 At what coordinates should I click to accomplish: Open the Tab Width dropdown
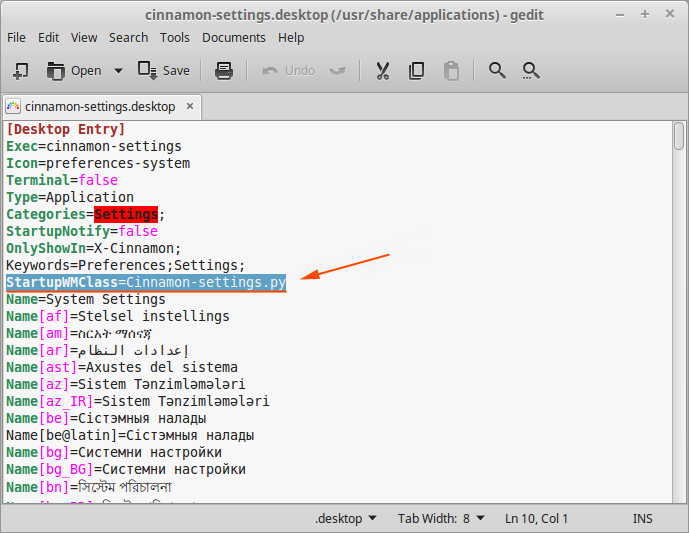(x=441, y=518)
